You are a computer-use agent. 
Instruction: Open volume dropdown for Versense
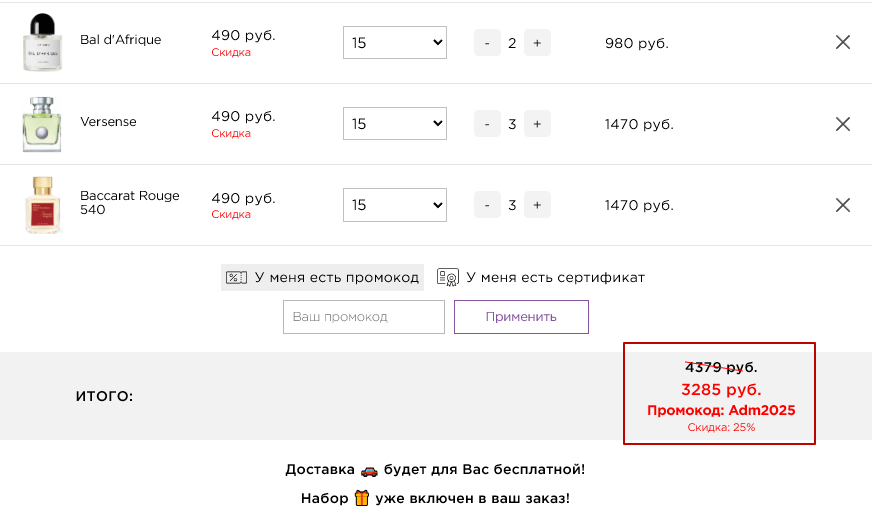pos(395,124)
